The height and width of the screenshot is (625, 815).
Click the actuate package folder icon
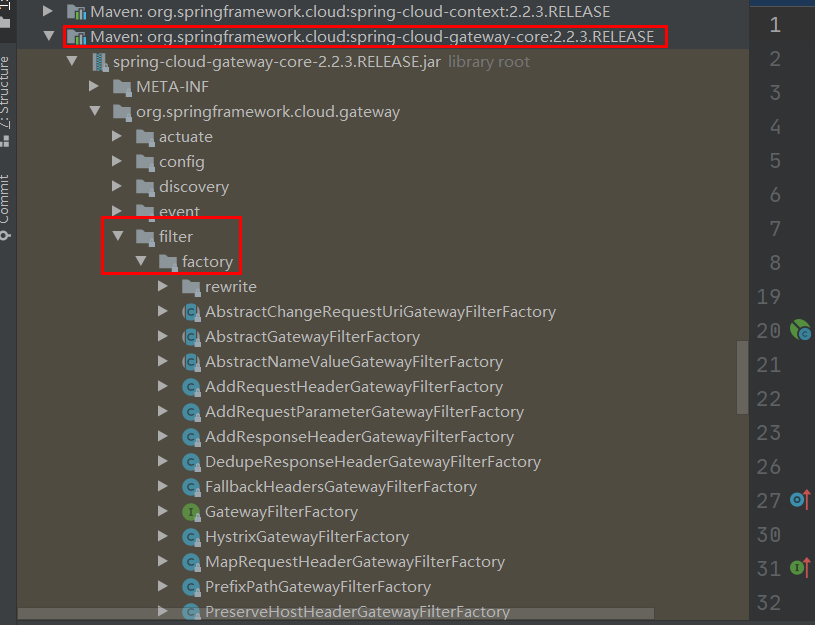145,137
